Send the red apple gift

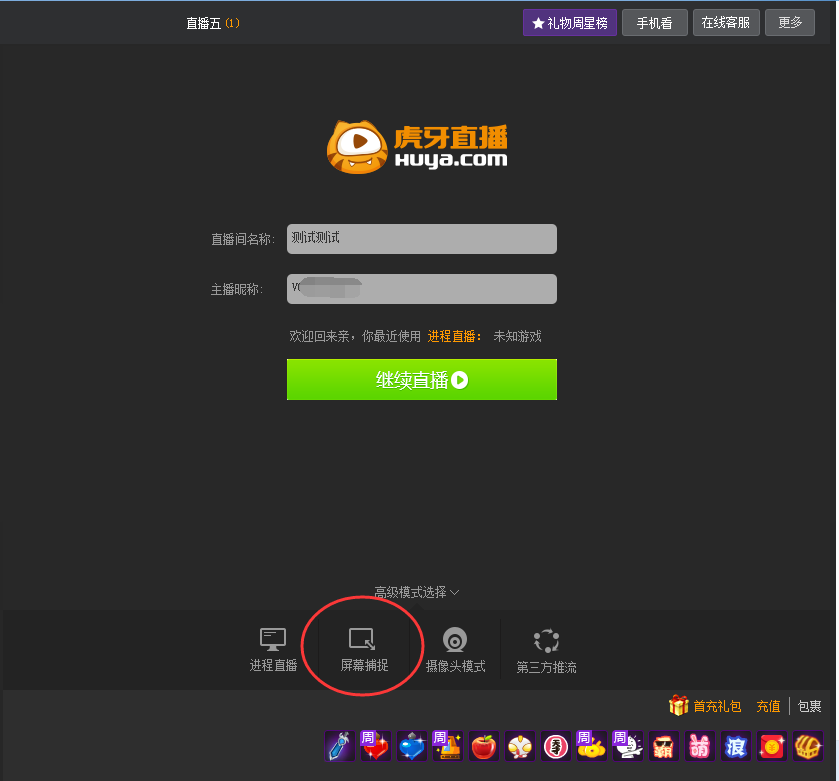coord(484,746)
